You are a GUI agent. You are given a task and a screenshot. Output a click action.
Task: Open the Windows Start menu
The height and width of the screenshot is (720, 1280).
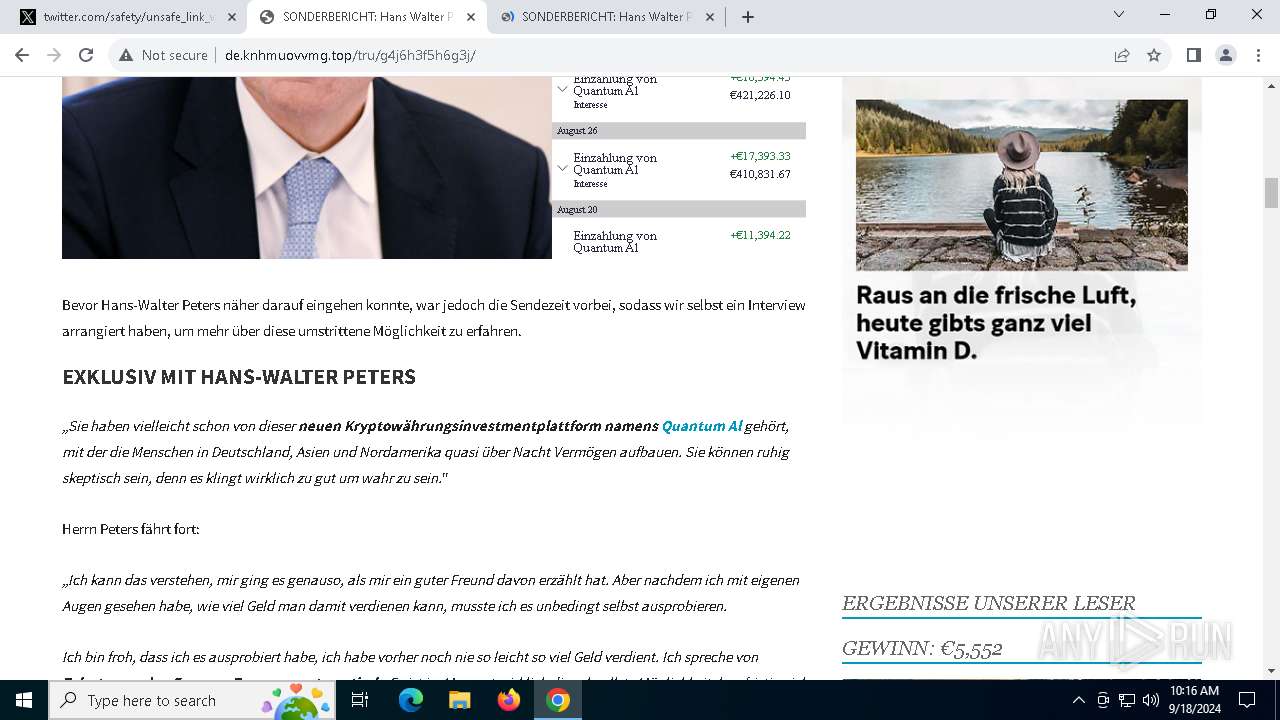pyautogui.click(x=24, y=700)
